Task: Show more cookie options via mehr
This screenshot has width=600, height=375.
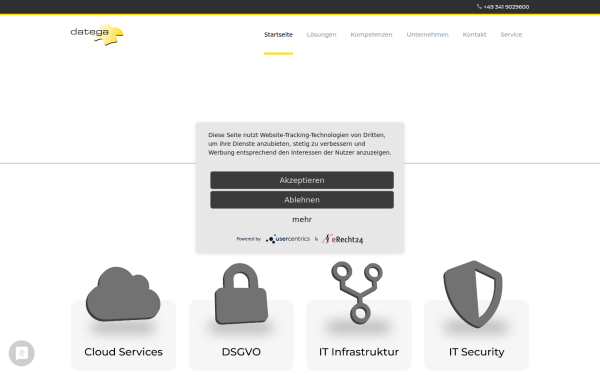Action: (x=302, y=220)
